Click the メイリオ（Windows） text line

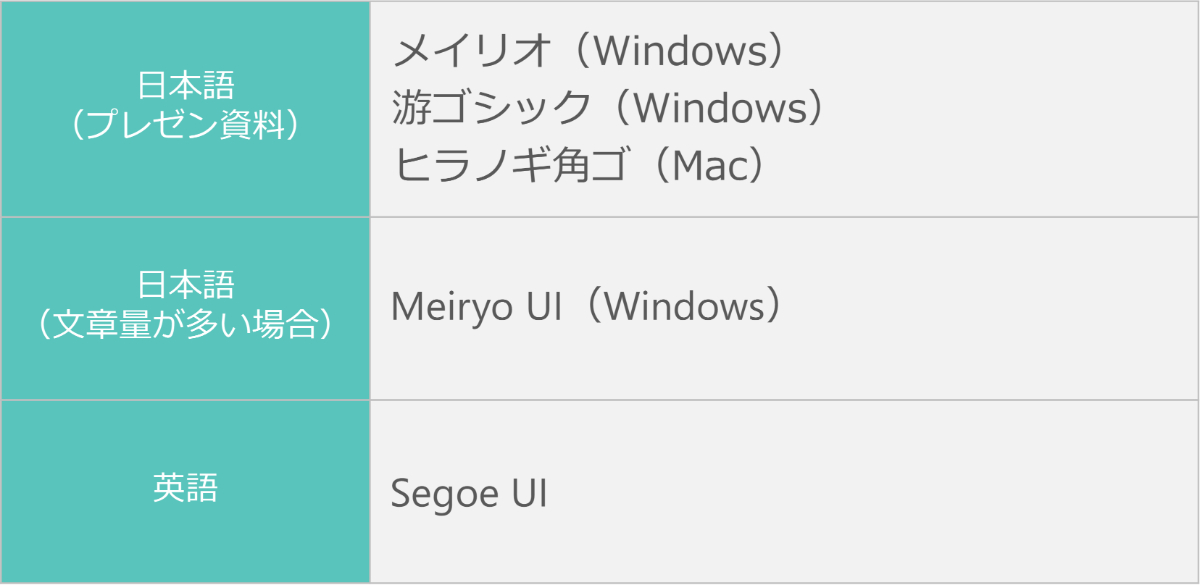tap(589, 52)
